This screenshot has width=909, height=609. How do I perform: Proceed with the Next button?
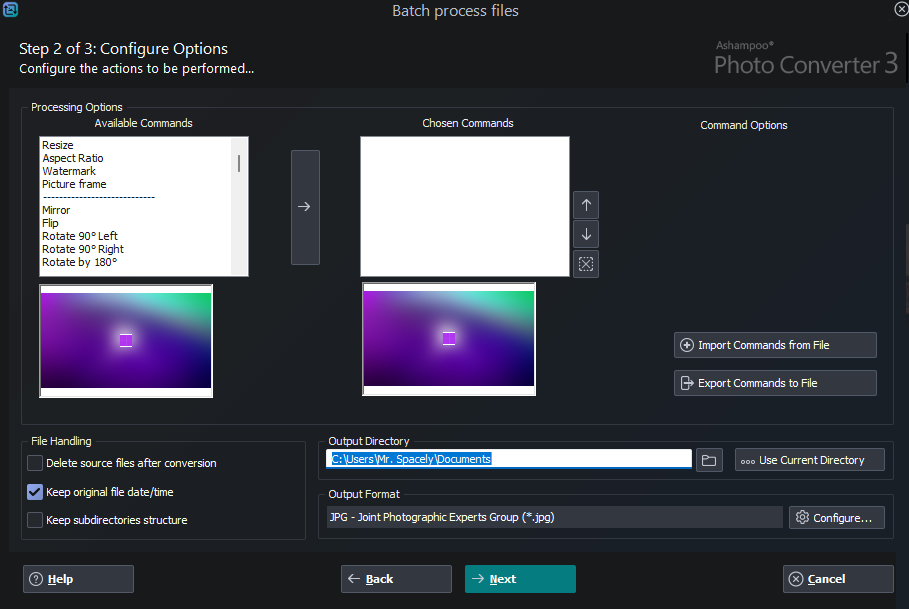520,579
